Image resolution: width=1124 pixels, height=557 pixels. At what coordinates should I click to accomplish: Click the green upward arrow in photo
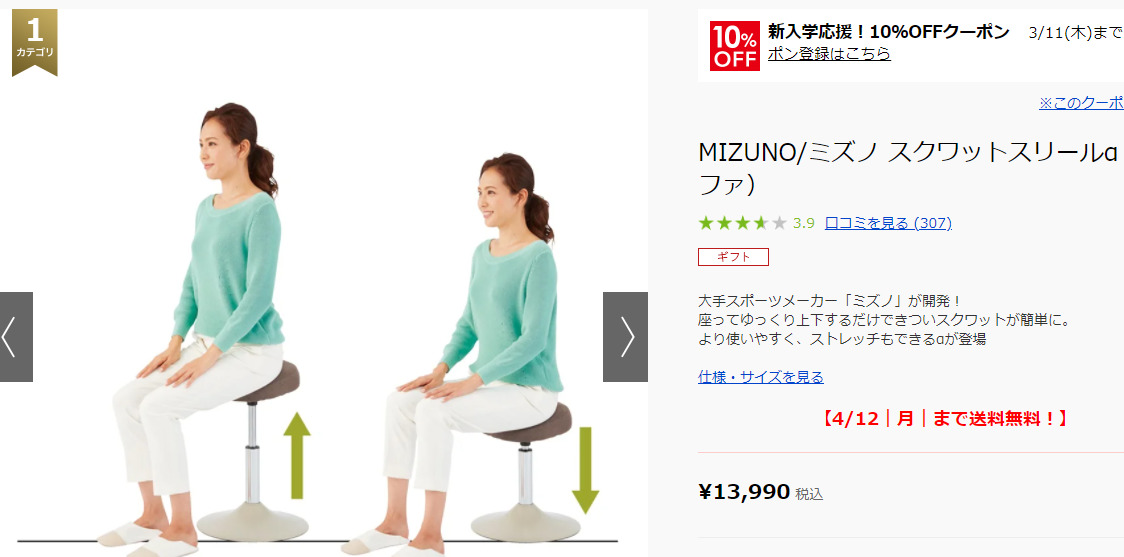pos(297,455)
